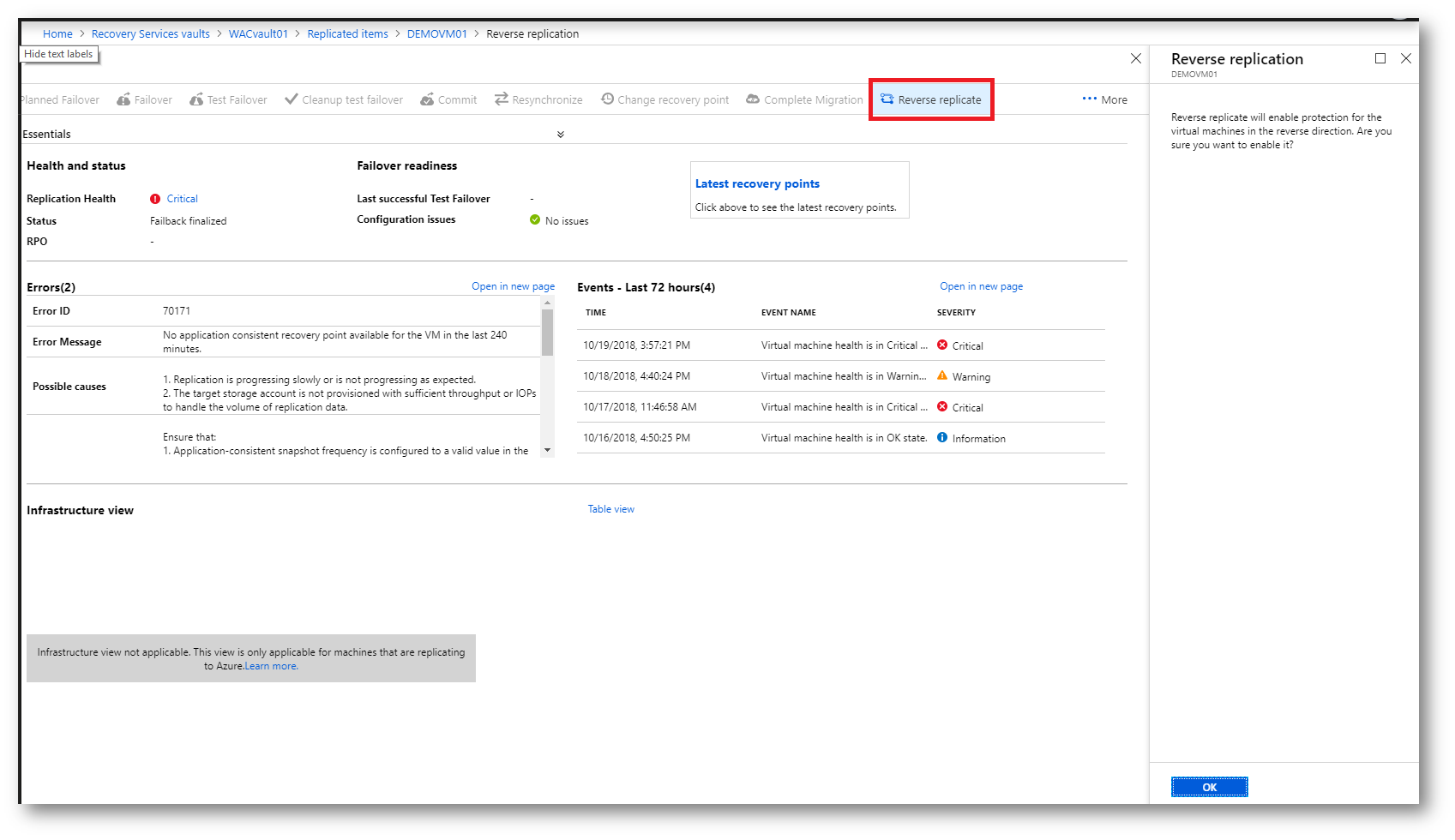Click Information icon for 10/16/2018 event
Viewport: 1455px width, 840px height.
pos(942,437)
